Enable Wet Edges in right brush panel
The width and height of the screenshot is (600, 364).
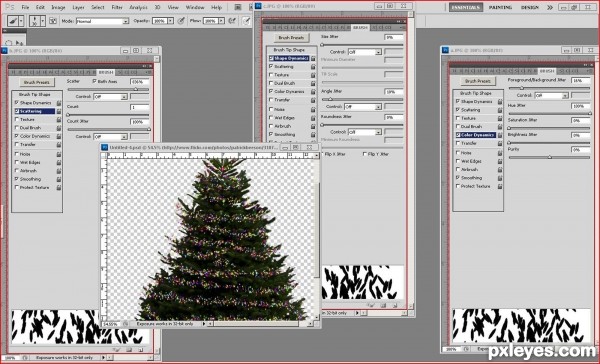(458, 161)
